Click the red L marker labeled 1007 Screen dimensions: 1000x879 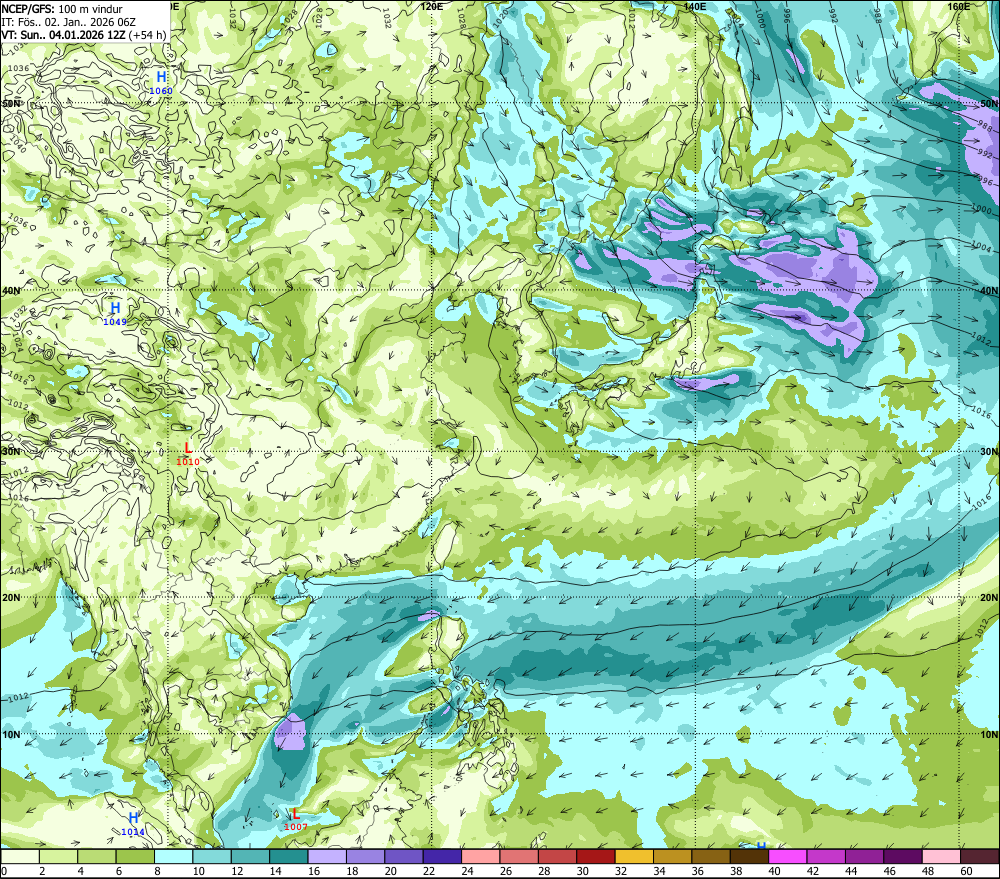296,814
